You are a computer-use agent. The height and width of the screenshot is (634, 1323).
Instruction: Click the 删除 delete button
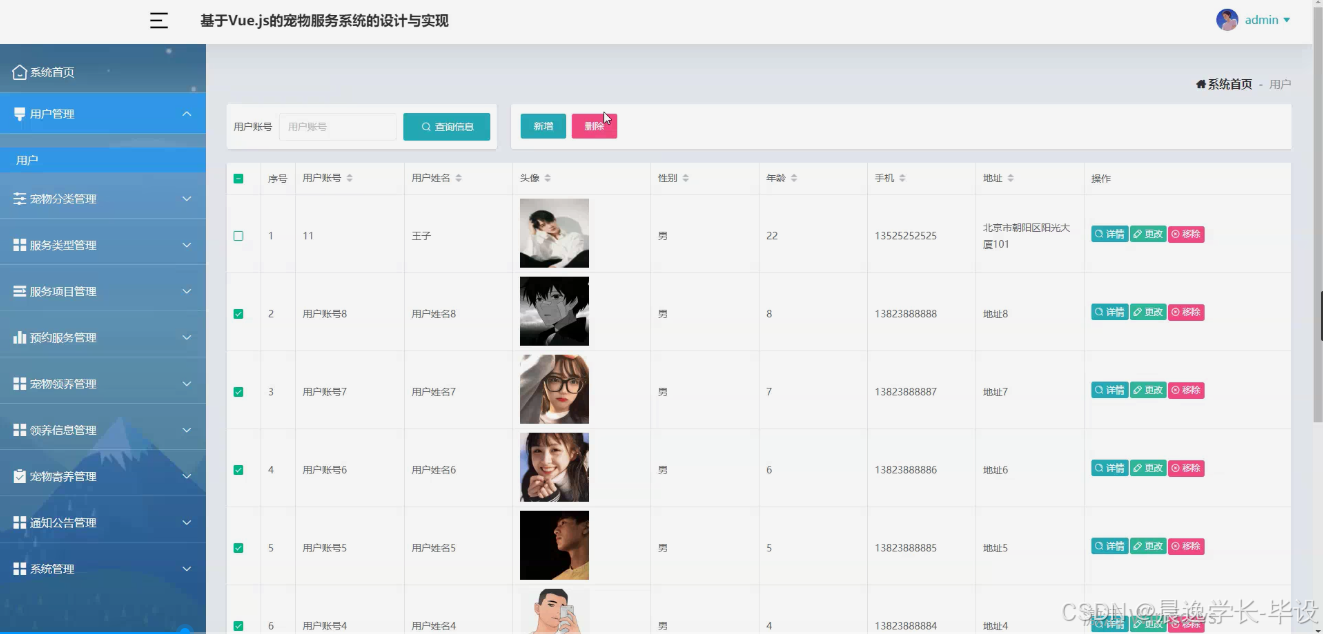[594, 126]
